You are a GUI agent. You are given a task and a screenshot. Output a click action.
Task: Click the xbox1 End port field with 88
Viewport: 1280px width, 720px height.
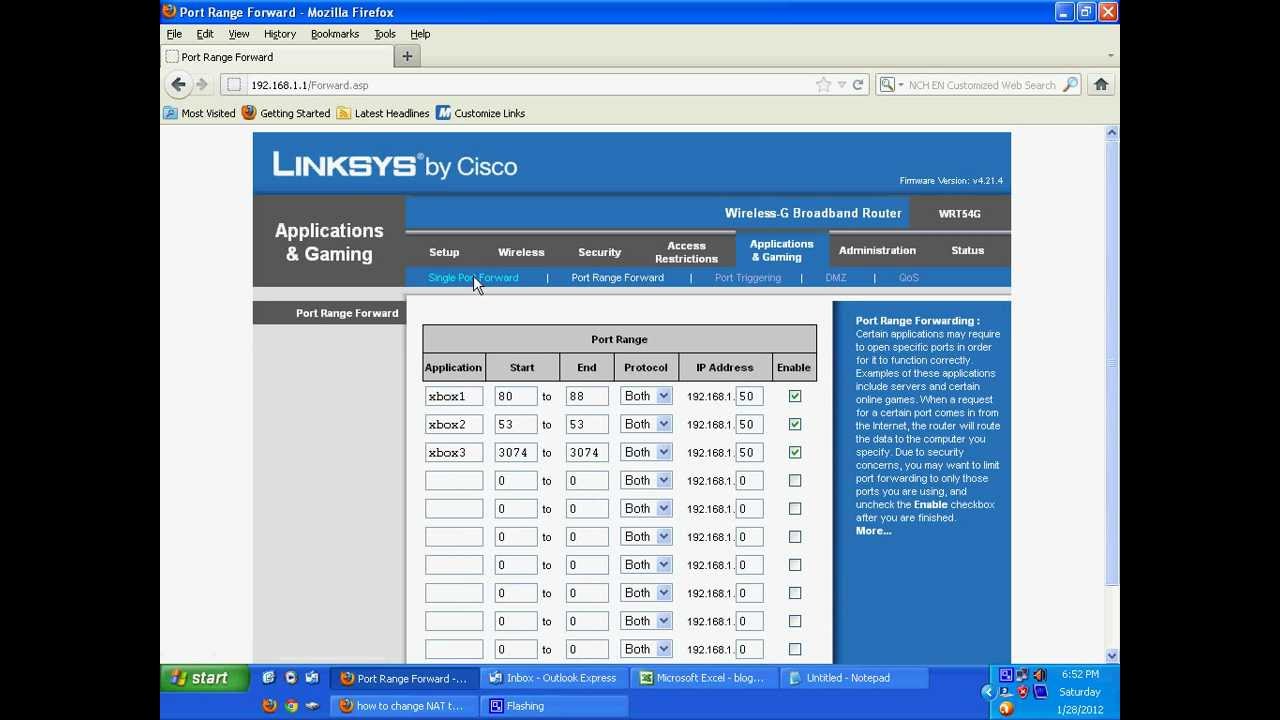pos(587,396)
